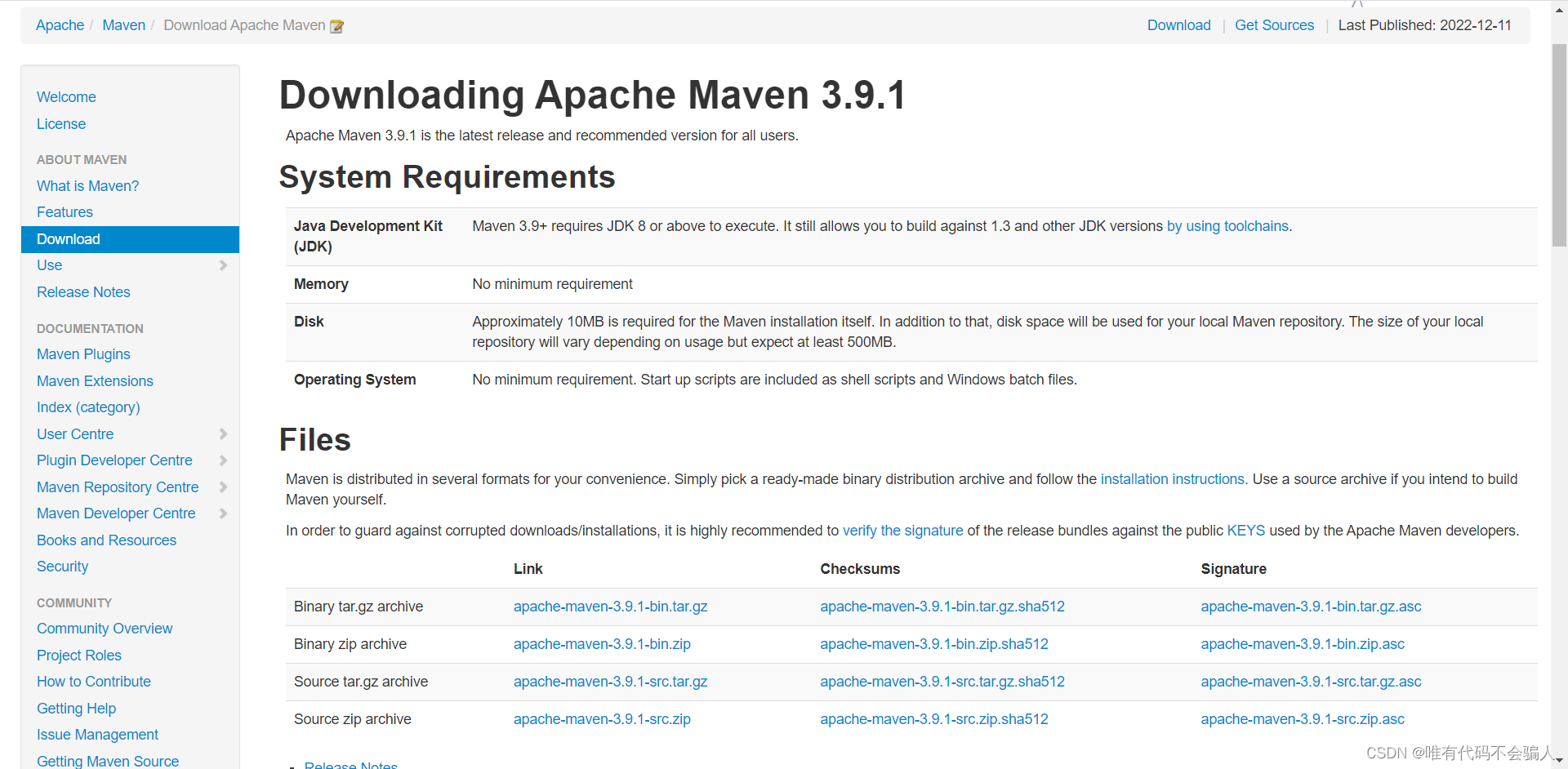1568x769 pixels.
Task: Expand the Maven Repository Centre arrow
Action: tap(223, 487)
